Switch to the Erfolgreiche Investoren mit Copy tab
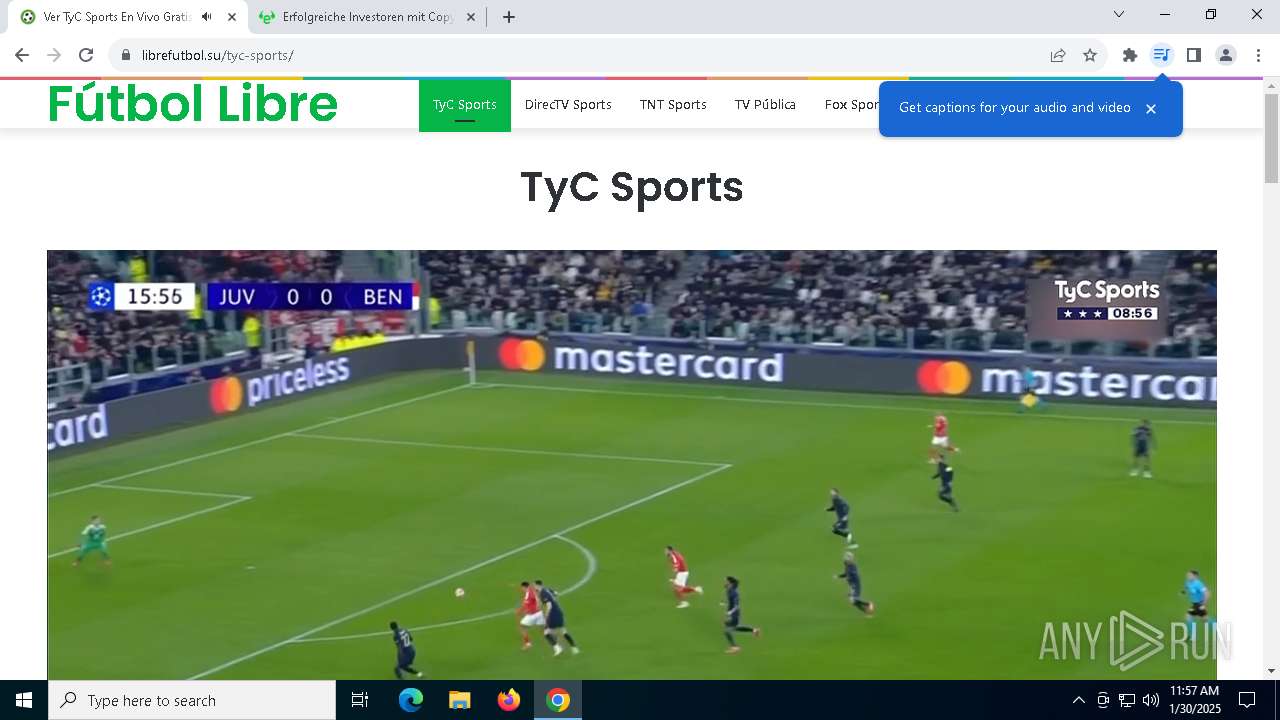The width and height of the screenshot is (1280, 720). [368, 17]
